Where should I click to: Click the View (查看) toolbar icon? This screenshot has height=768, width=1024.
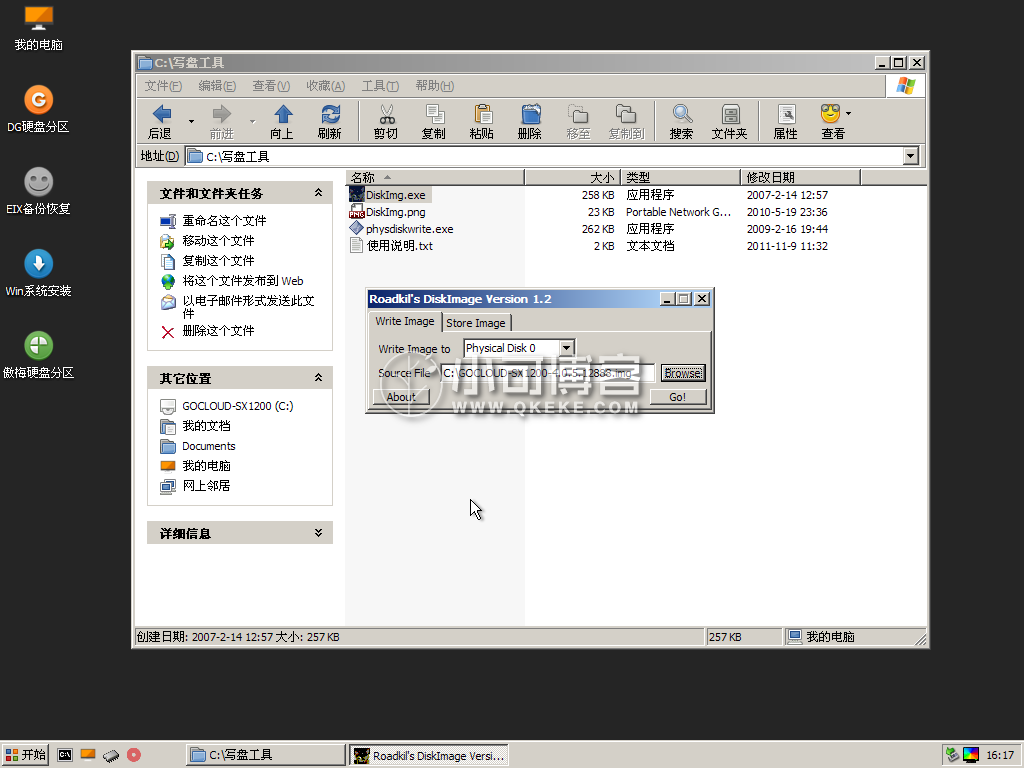(832, 121)
